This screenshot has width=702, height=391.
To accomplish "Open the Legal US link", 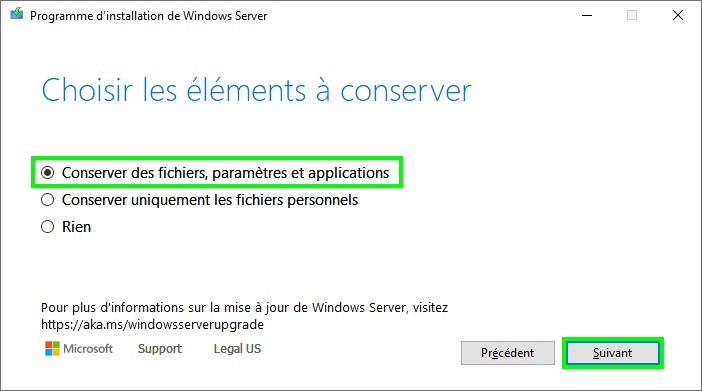I will [x=237, y=348].
